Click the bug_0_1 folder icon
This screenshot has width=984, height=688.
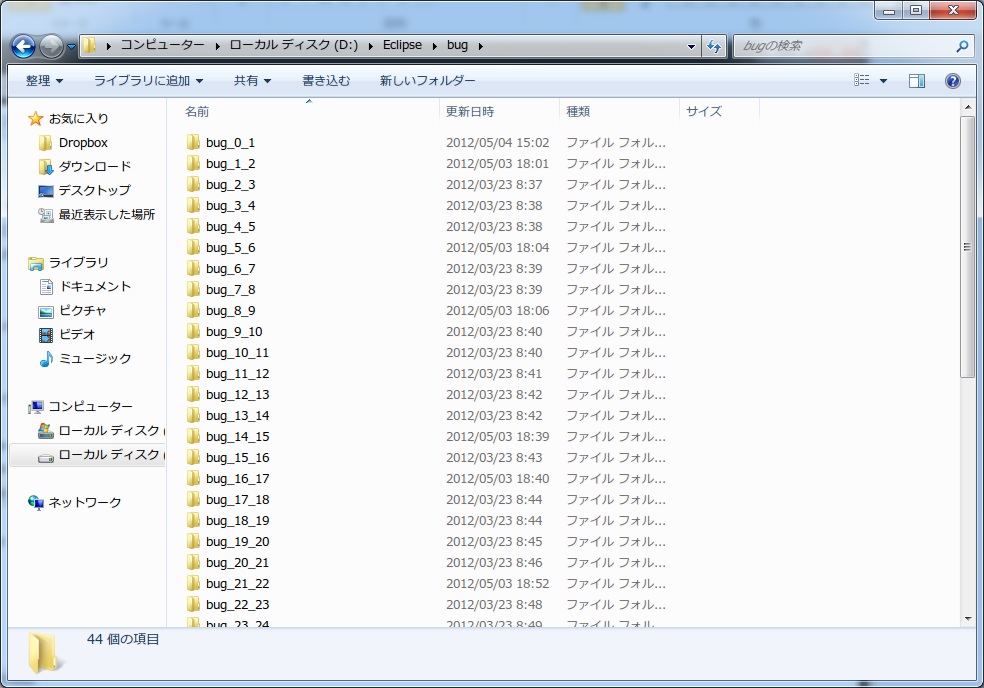[193, 142]
